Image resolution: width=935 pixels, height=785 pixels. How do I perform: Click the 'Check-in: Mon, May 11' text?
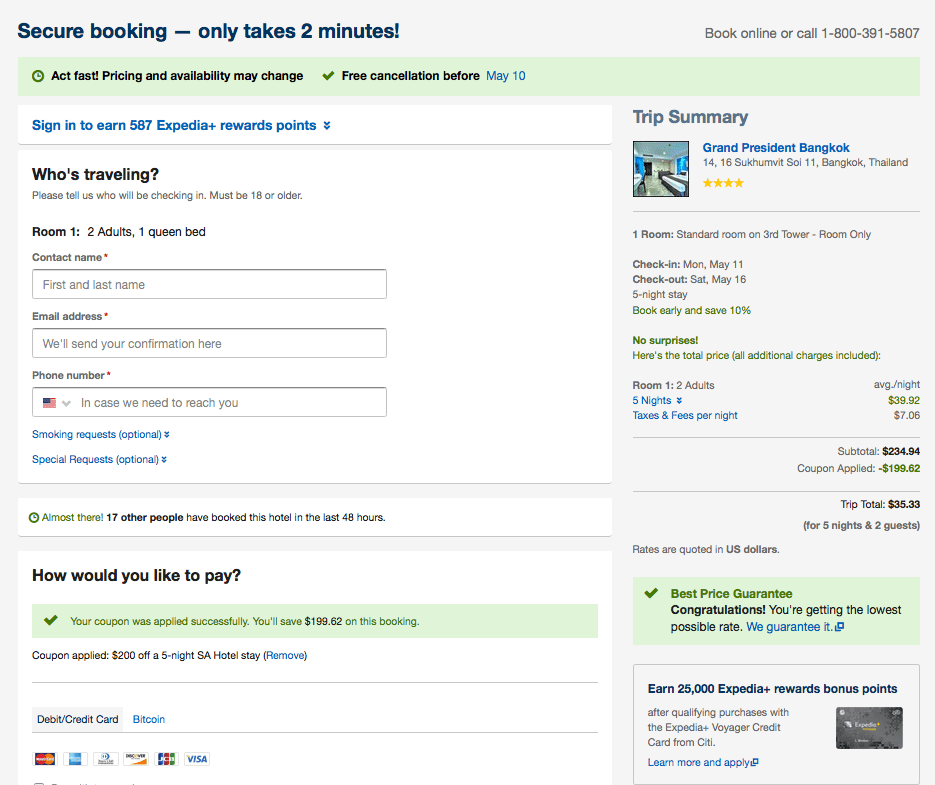(x=688, y=264)
